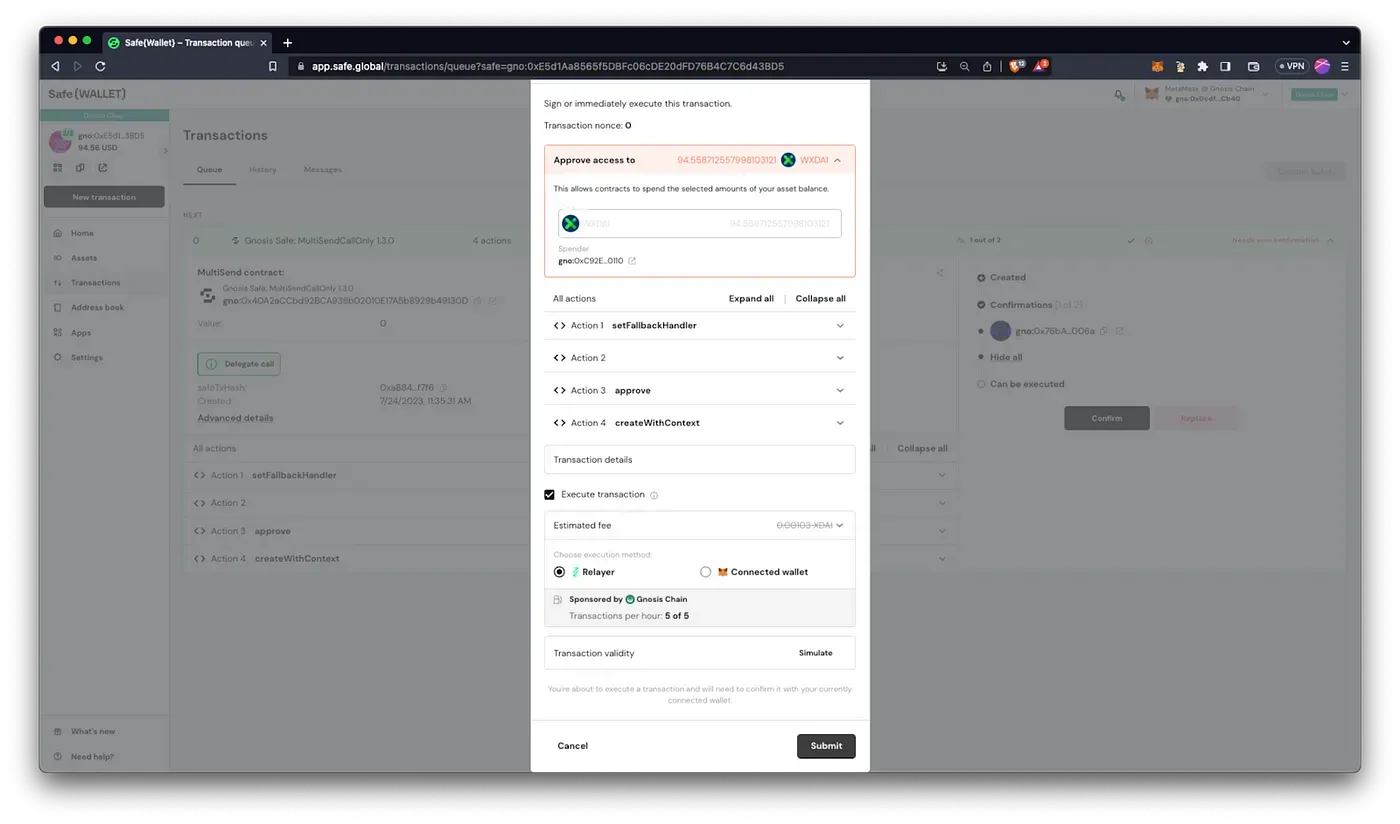Collapse the Approve access to section chevron
Viewport: 1400px width, 824px height.
click(837, 160)
